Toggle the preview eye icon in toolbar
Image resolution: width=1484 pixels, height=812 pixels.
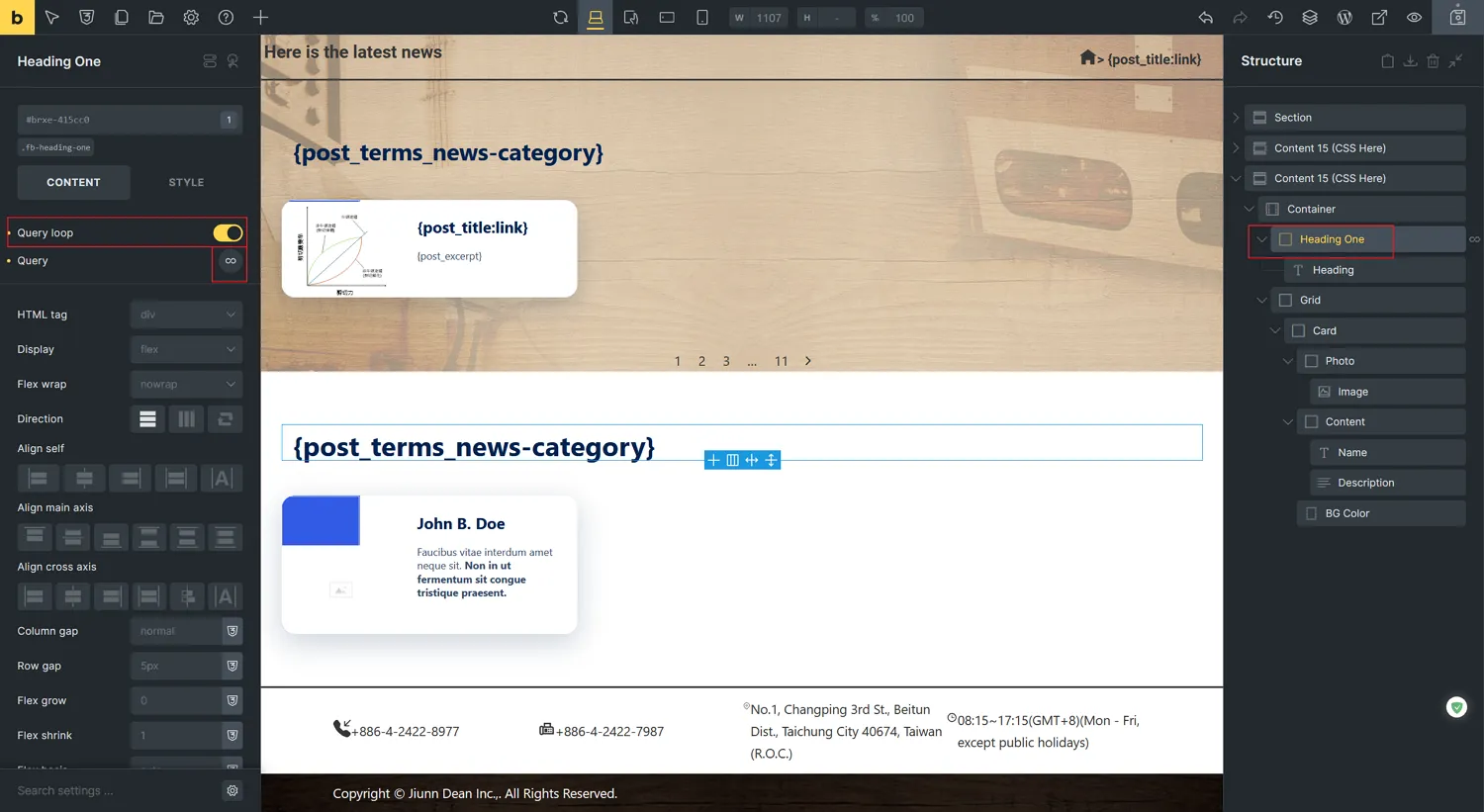click(1415, 18)
